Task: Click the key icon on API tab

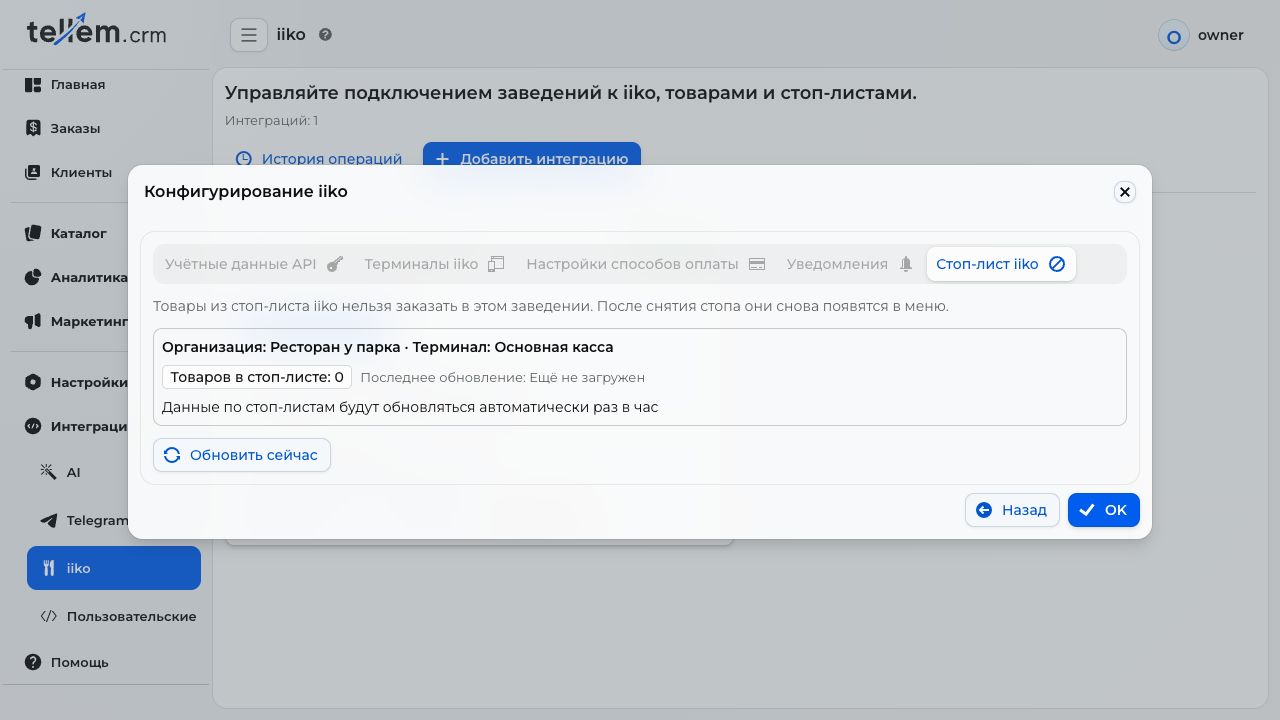Action: [x=334, y=264]
